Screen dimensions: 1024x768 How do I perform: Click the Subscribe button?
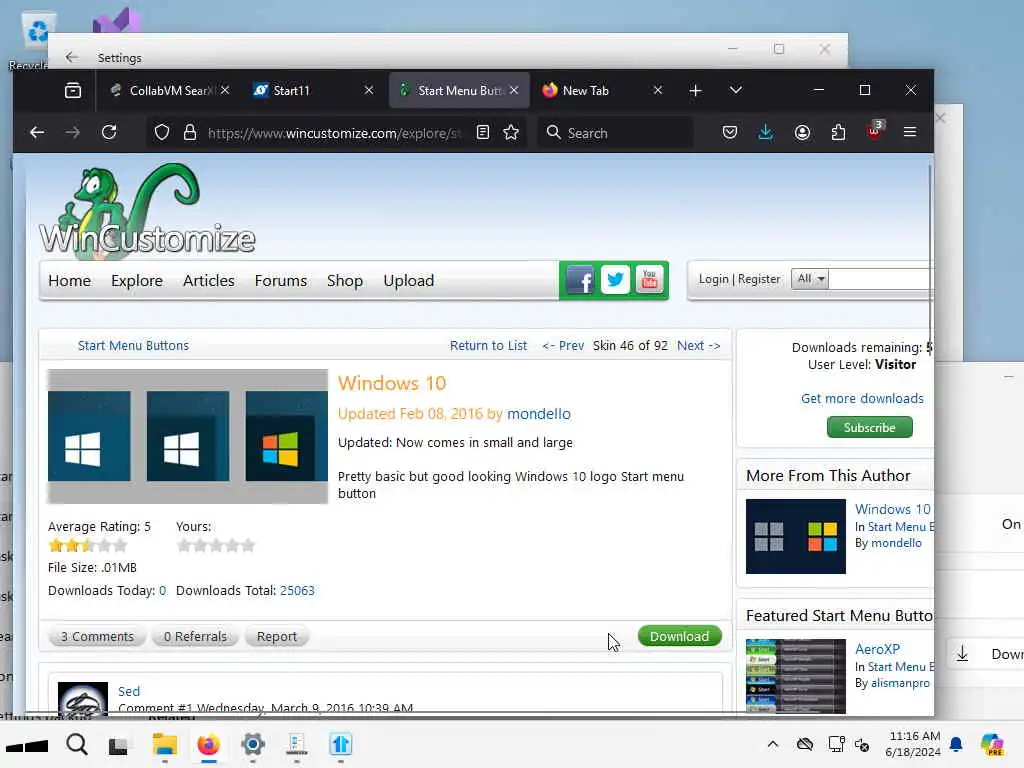click(869, 427)
